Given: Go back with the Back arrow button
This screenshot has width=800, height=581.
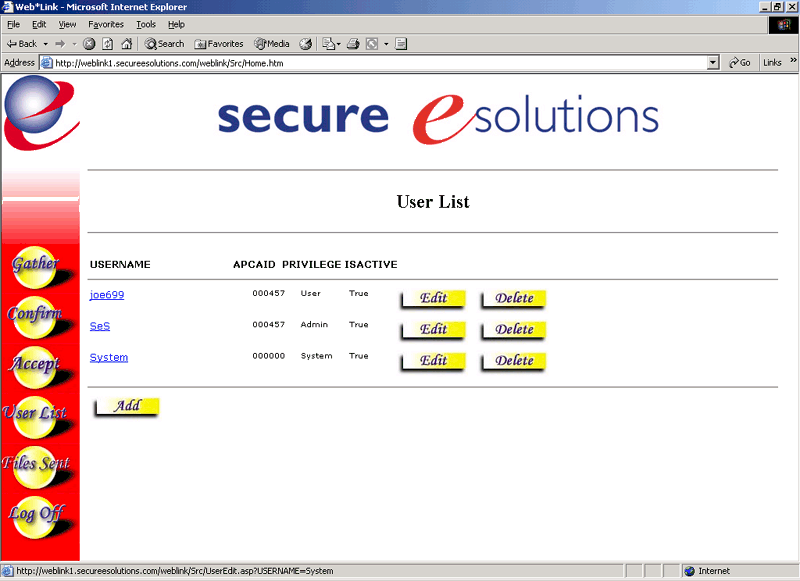Looking at the screenshot, I should coord(21,44).
